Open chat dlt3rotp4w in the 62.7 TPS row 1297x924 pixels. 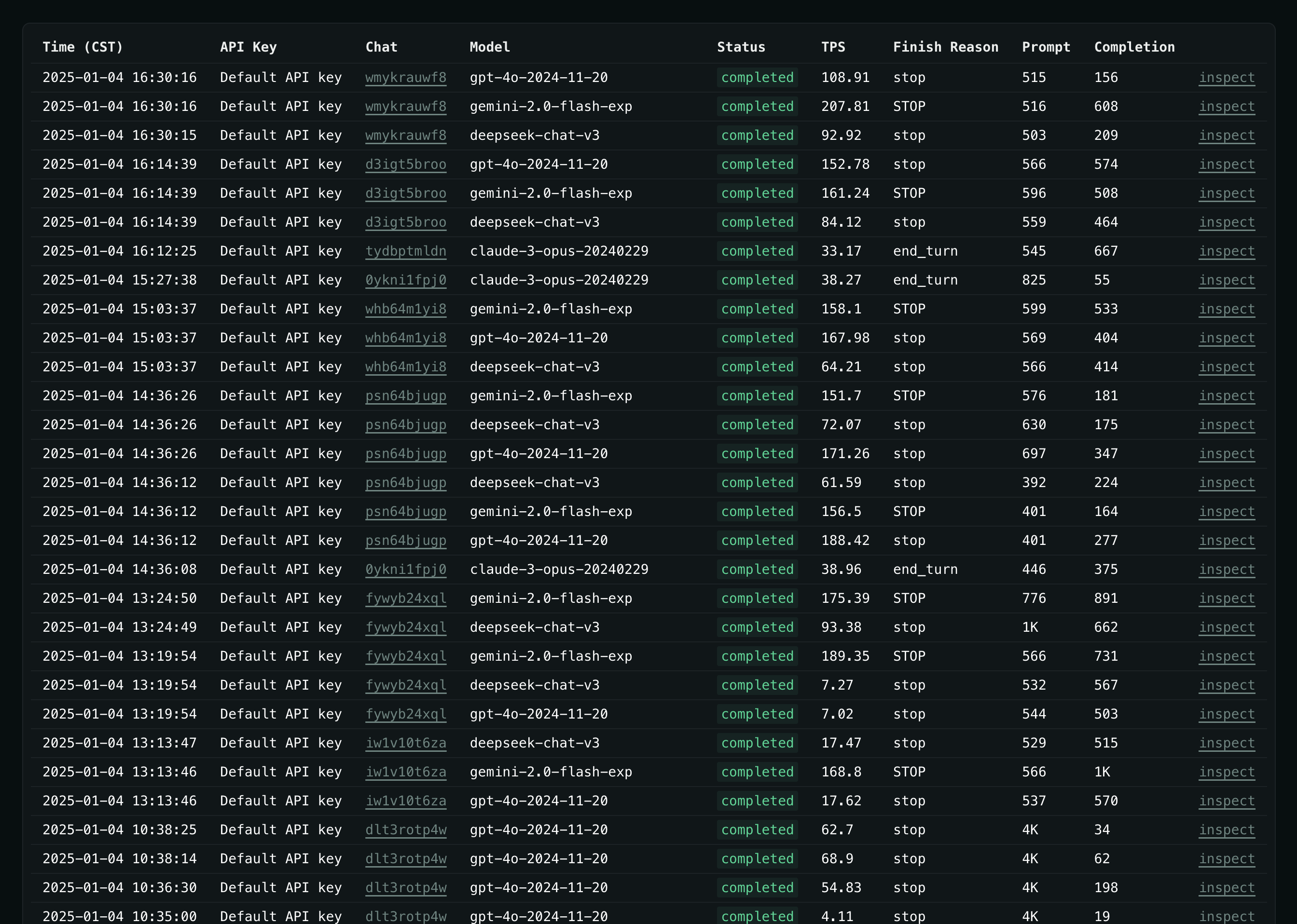click(x=406, y=829)
